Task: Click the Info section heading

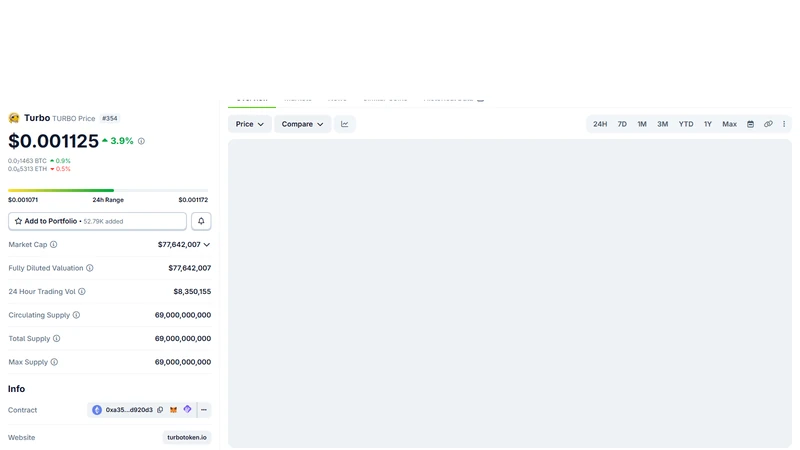Action: click(x=16, y=389)
